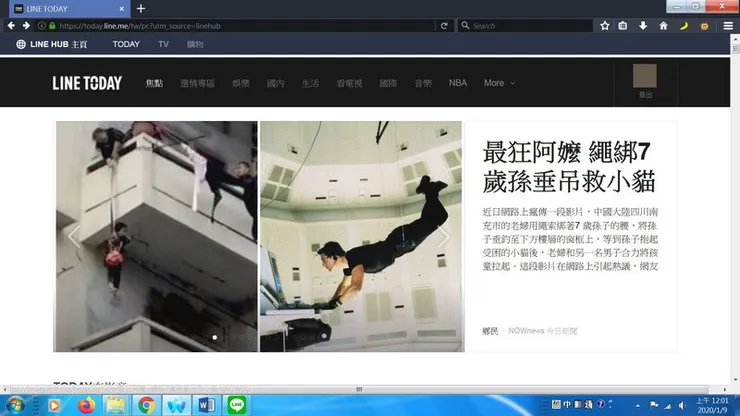The width and height of the screenshot is (740, 416).
Task: Open the bookmarks library icon
Action: click(x=623, y=25)
